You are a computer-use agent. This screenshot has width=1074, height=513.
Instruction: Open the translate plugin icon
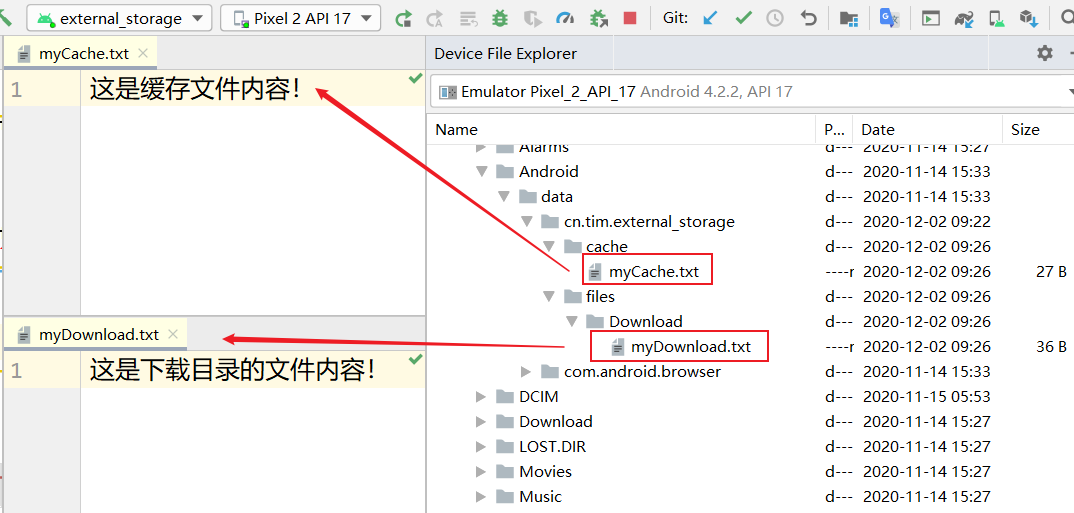888,18
